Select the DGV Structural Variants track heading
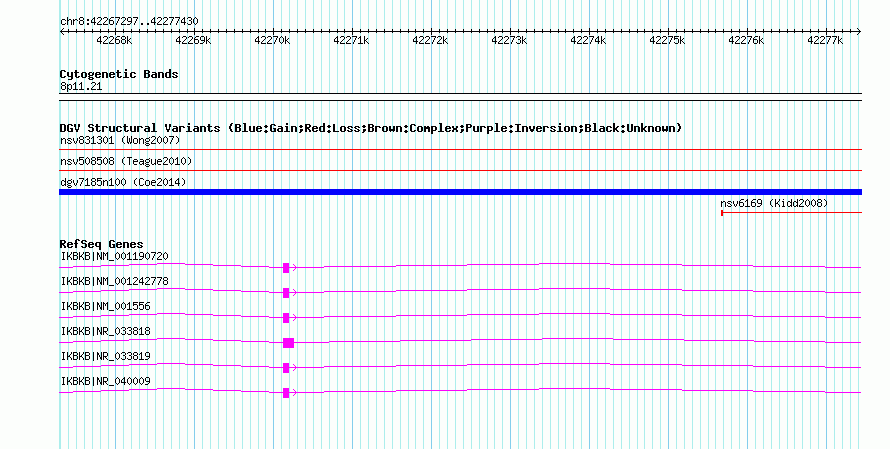890x449 pixels. [x=371, y=128]
